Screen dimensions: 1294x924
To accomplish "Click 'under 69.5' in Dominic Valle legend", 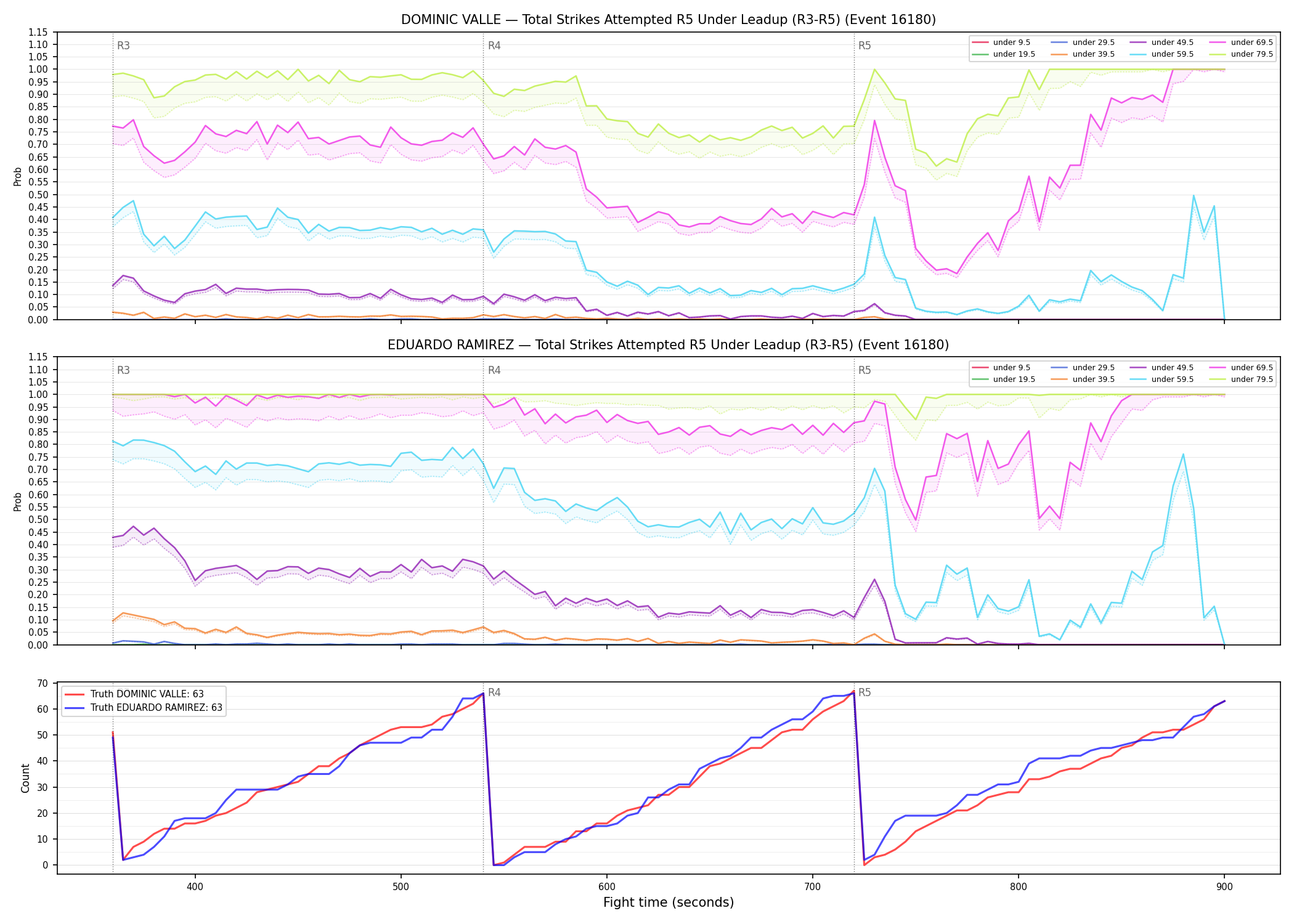I will (1252, 43).
